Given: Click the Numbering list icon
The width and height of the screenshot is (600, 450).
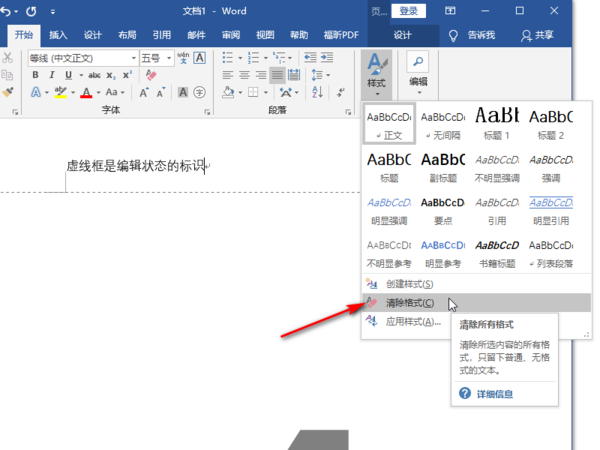Looking at the screenshot, I should [x=253, y=58].
